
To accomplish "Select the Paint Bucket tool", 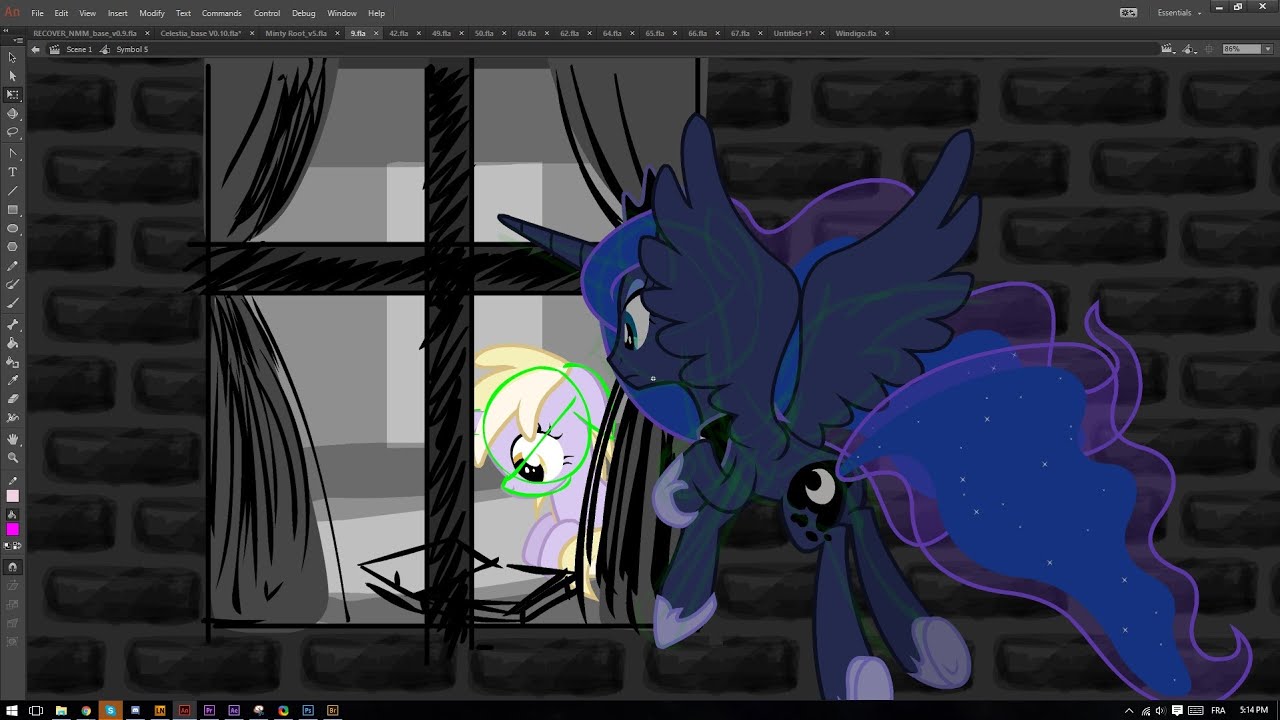I will tap(12, 343).
